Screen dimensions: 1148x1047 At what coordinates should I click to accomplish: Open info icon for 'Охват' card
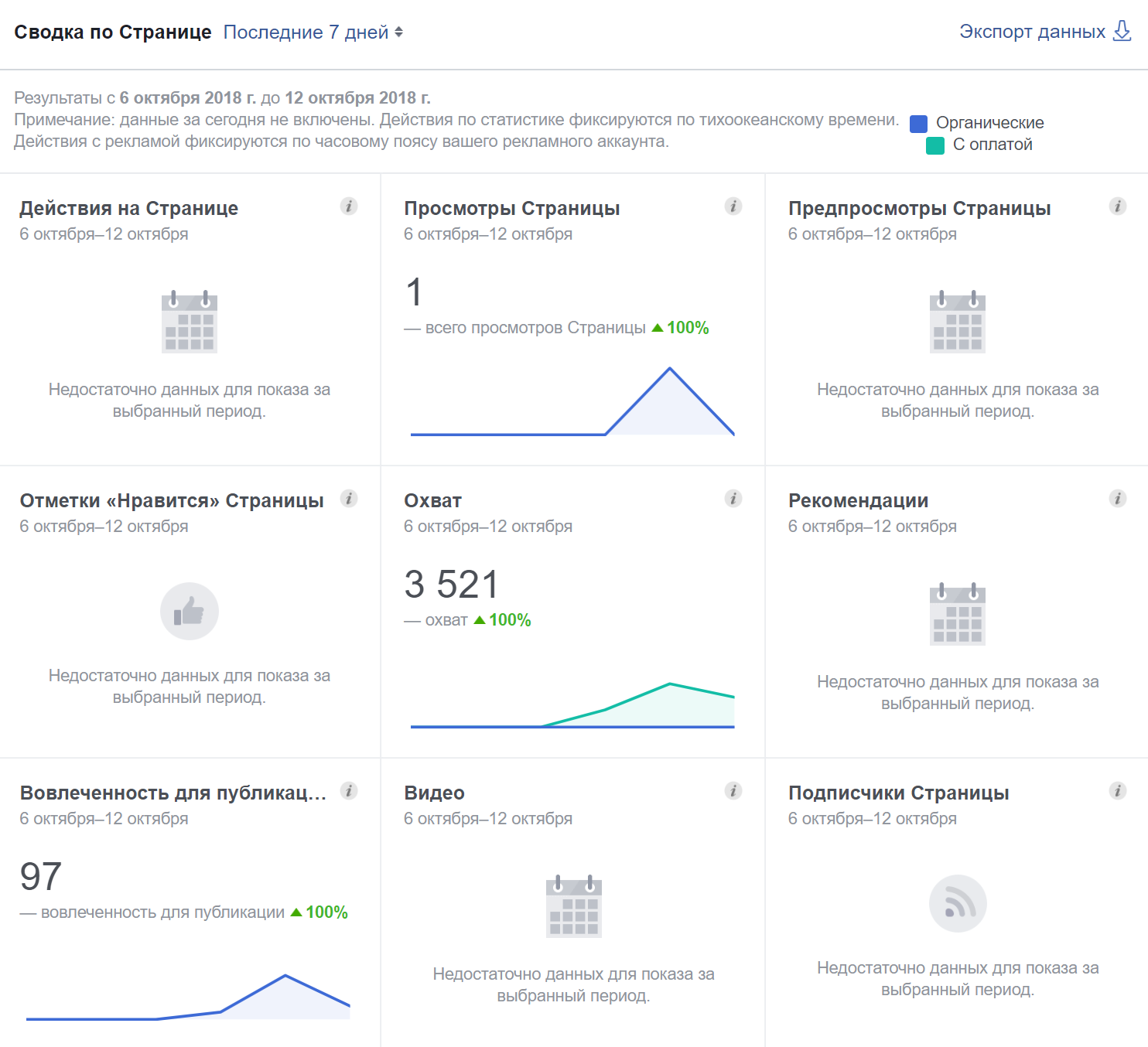click(733, 499)
